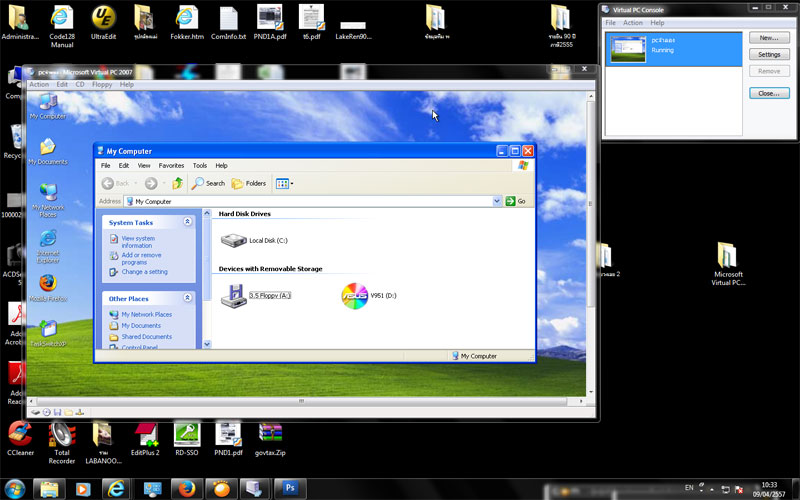Open the Action menu in Virtual PC Console
Image resolution: width=800 pixels, height=500 pixels.
click(x=633, y=23)
